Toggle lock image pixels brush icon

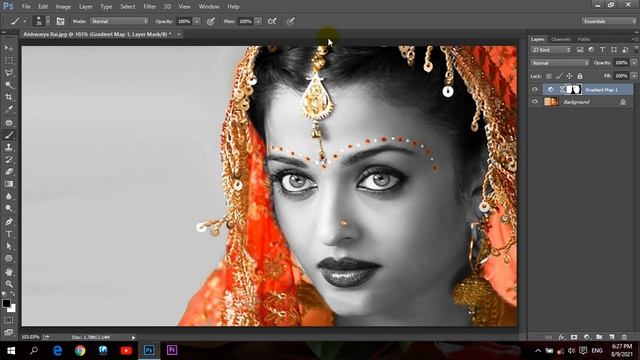point(559,76)
